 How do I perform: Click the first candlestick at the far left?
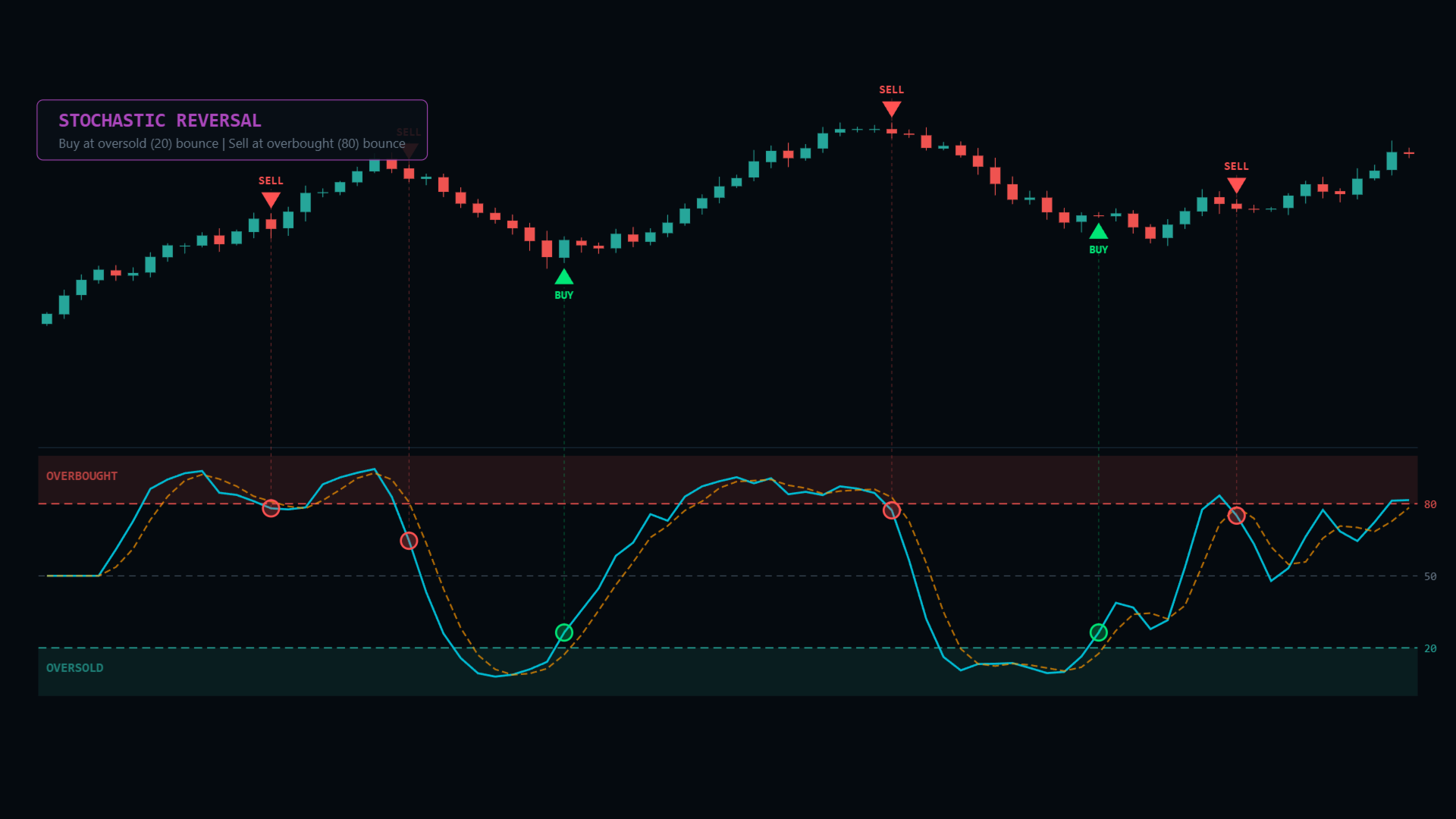click(x=47, y=318)
